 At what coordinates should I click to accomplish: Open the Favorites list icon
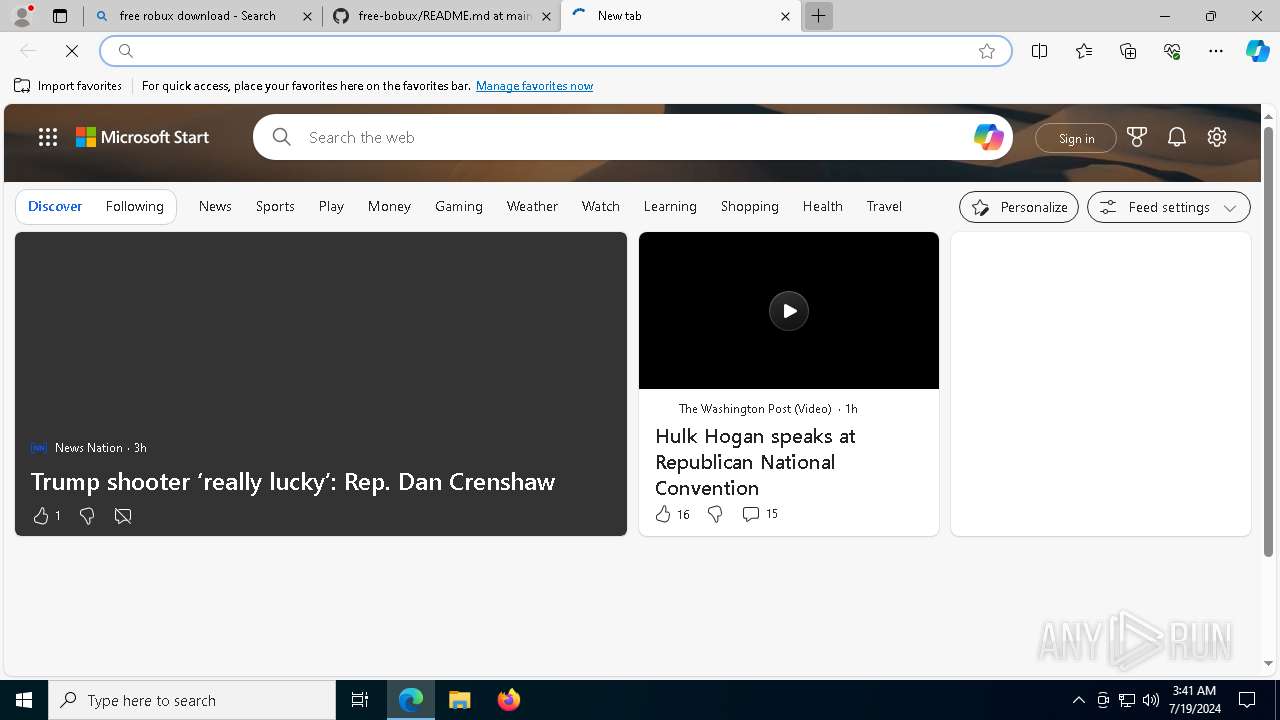pyautogui.click(x=1084, y=51)
